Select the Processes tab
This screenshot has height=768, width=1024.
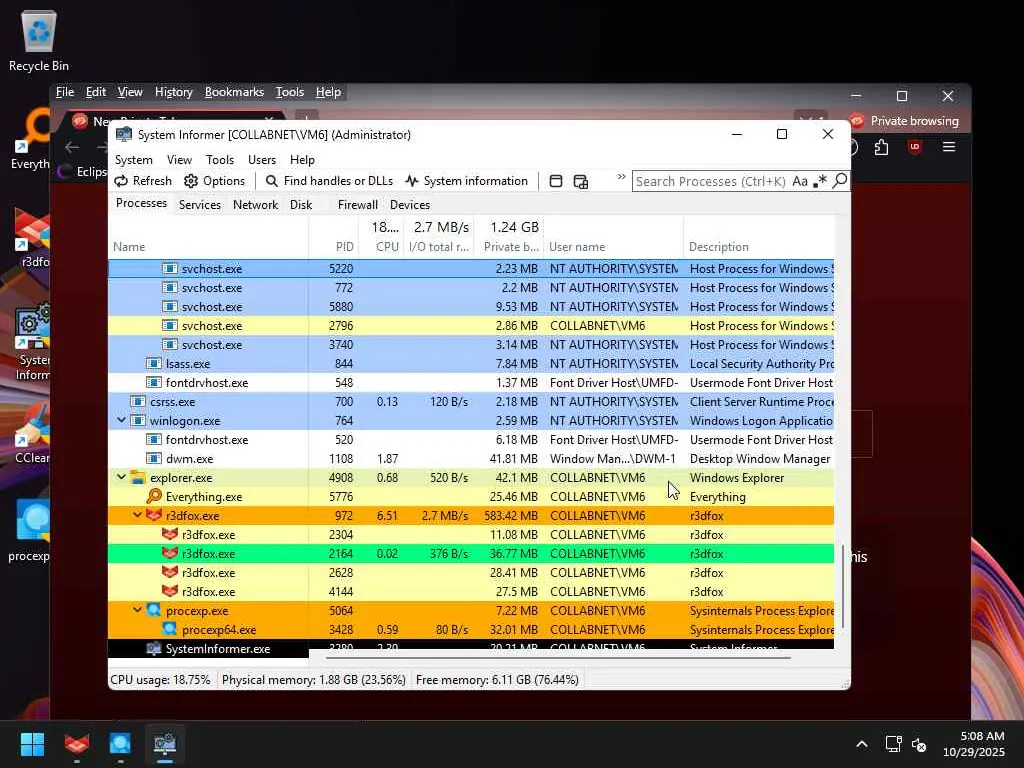pos(141,203)
